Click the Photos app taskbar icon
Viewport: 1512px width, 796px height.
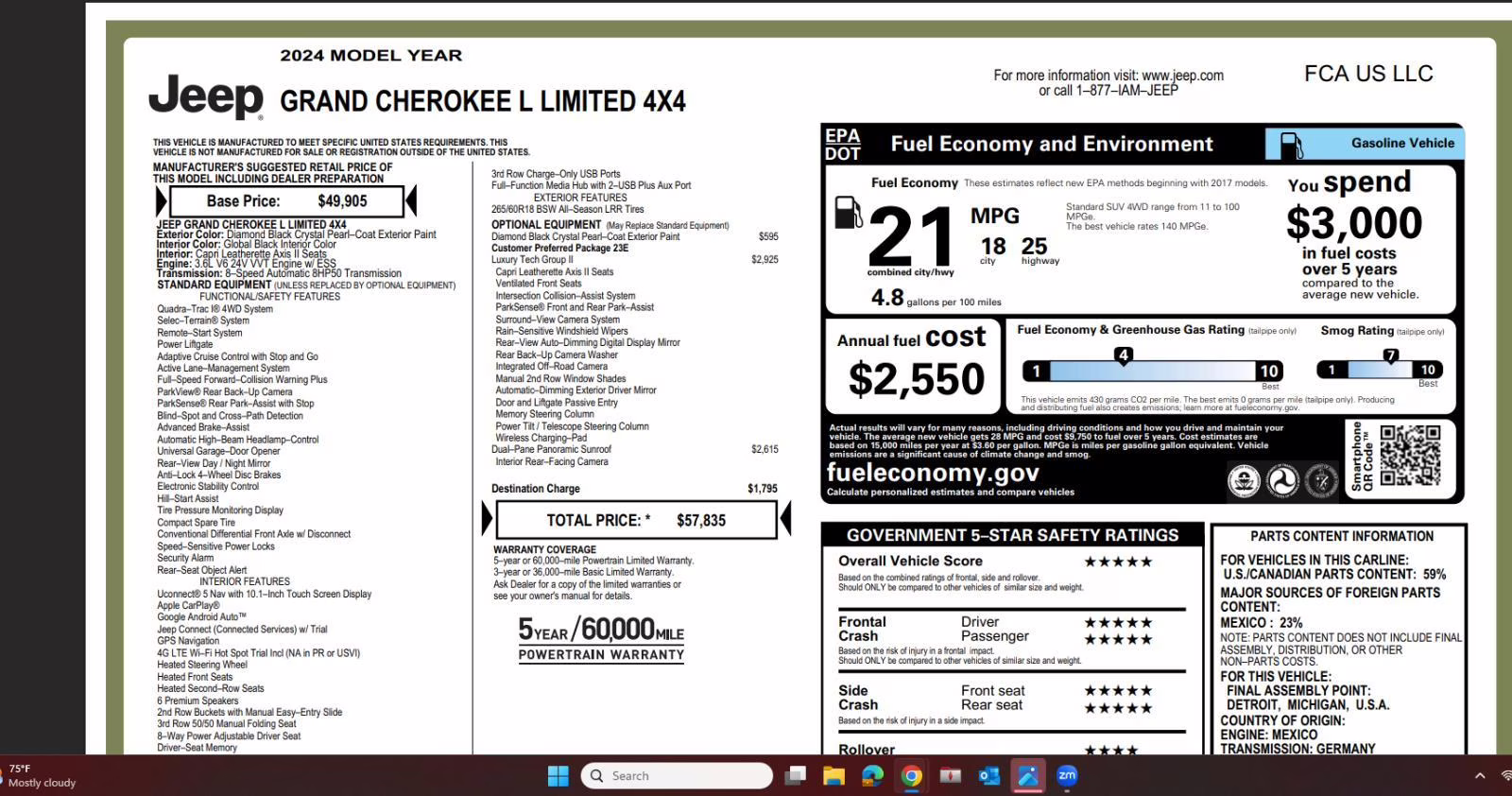[x=1027, y=776]
